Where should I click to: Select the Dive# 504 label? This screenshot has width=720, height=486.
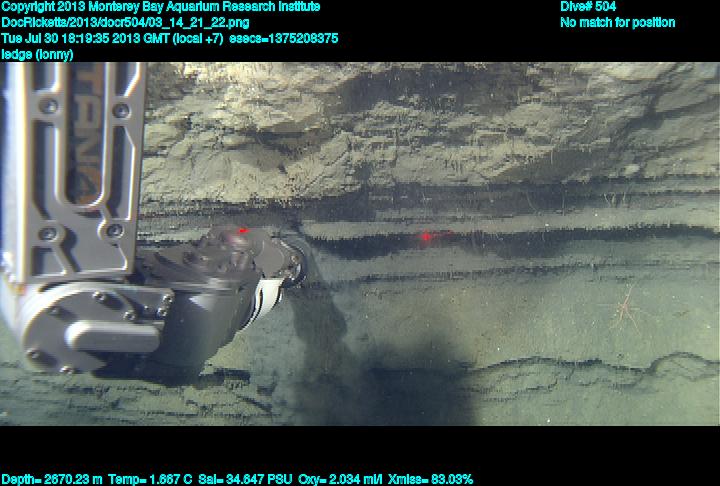pos(588,7)
